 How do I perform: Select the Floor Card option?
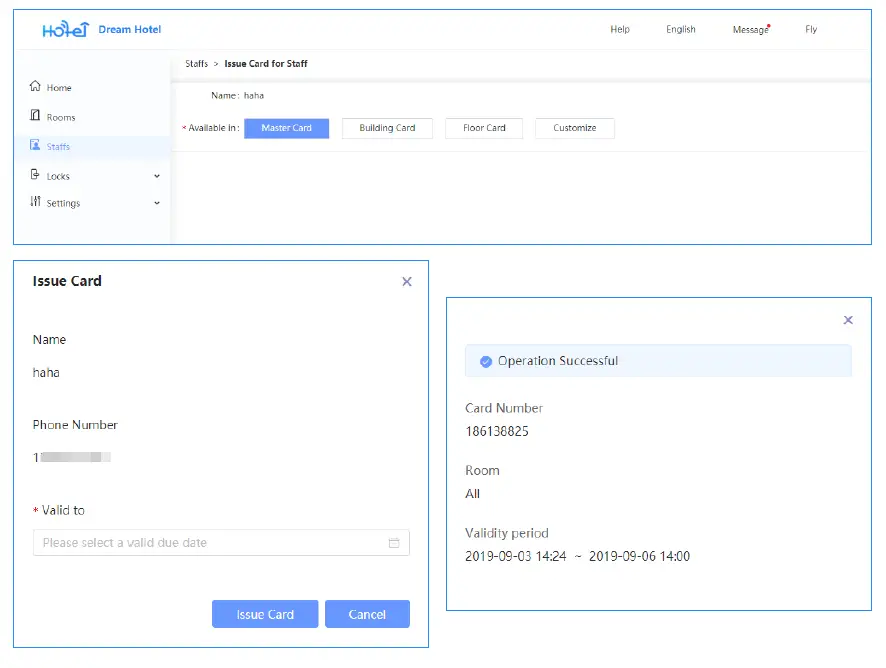click(x=484, y=128)
